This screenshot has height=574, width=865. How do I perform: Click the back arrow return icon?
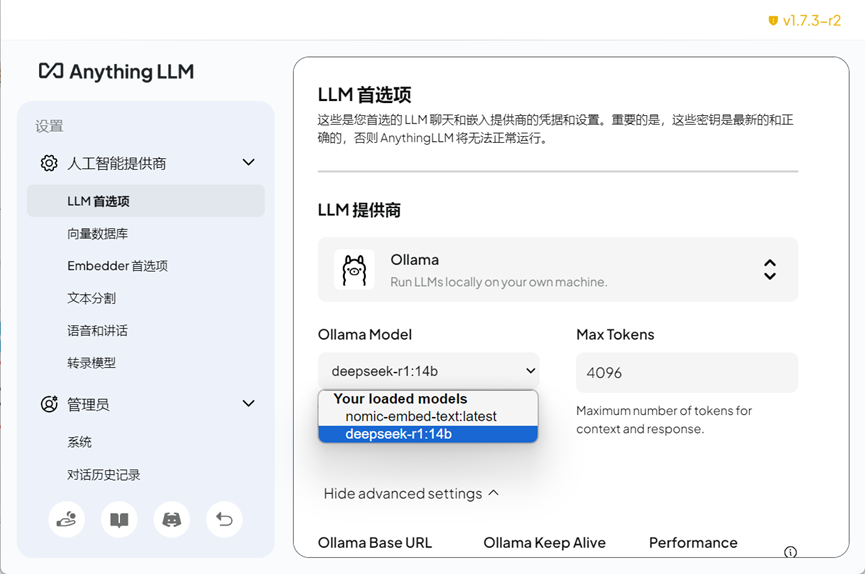pos(224,519)
